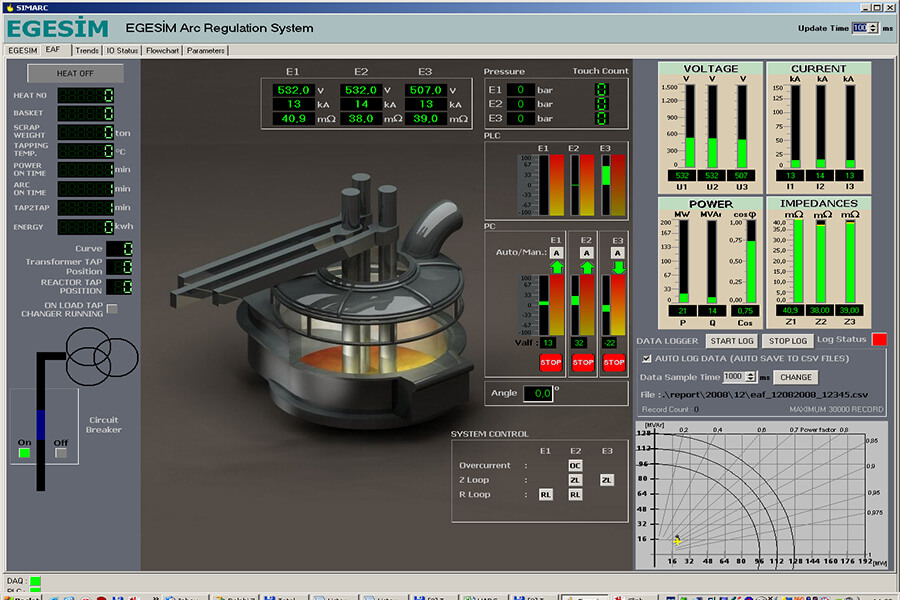Stop electrode E2 with red STOP button

point(582,362)
